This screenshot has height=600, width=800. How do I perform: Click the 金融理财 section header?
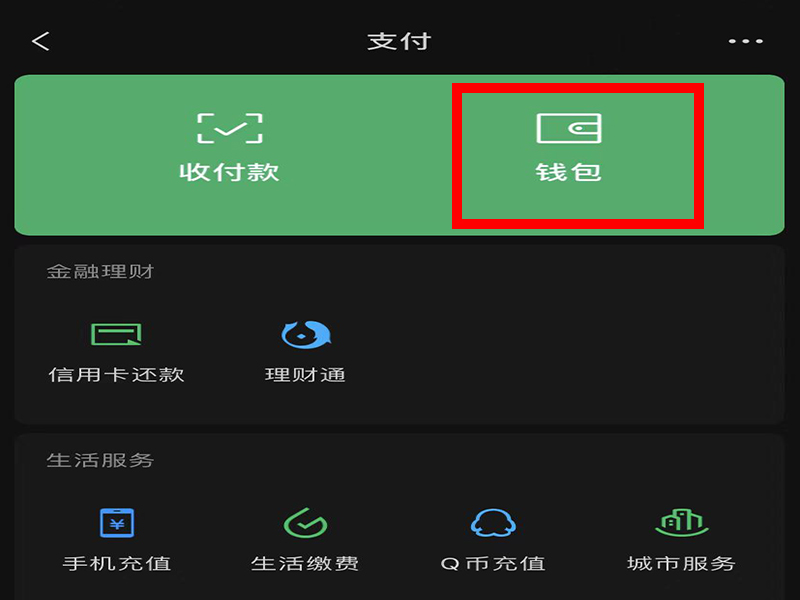pyautogui.click(x=100, y=271)
